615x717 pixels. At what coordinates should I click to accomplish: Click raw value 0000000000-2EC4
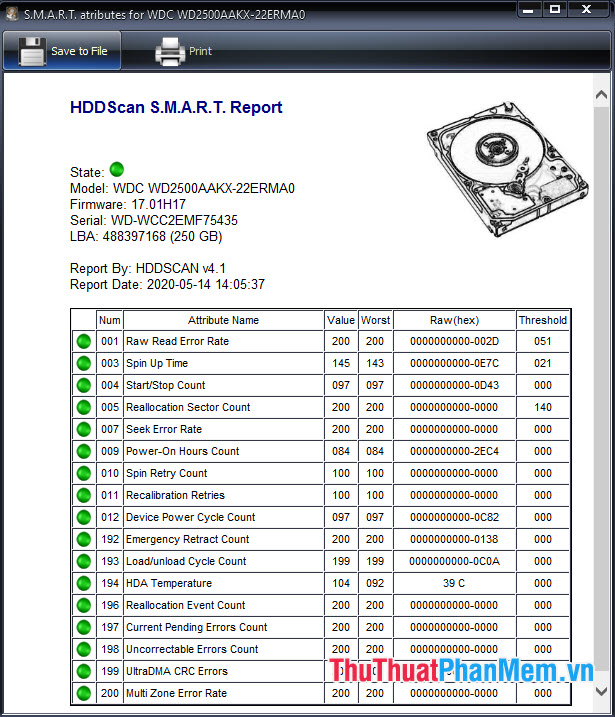tap(455, 451)
